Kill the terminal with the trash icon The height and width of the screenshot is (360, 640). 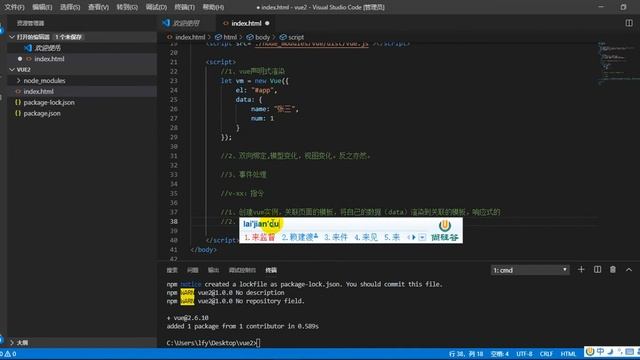click(613, 269)
